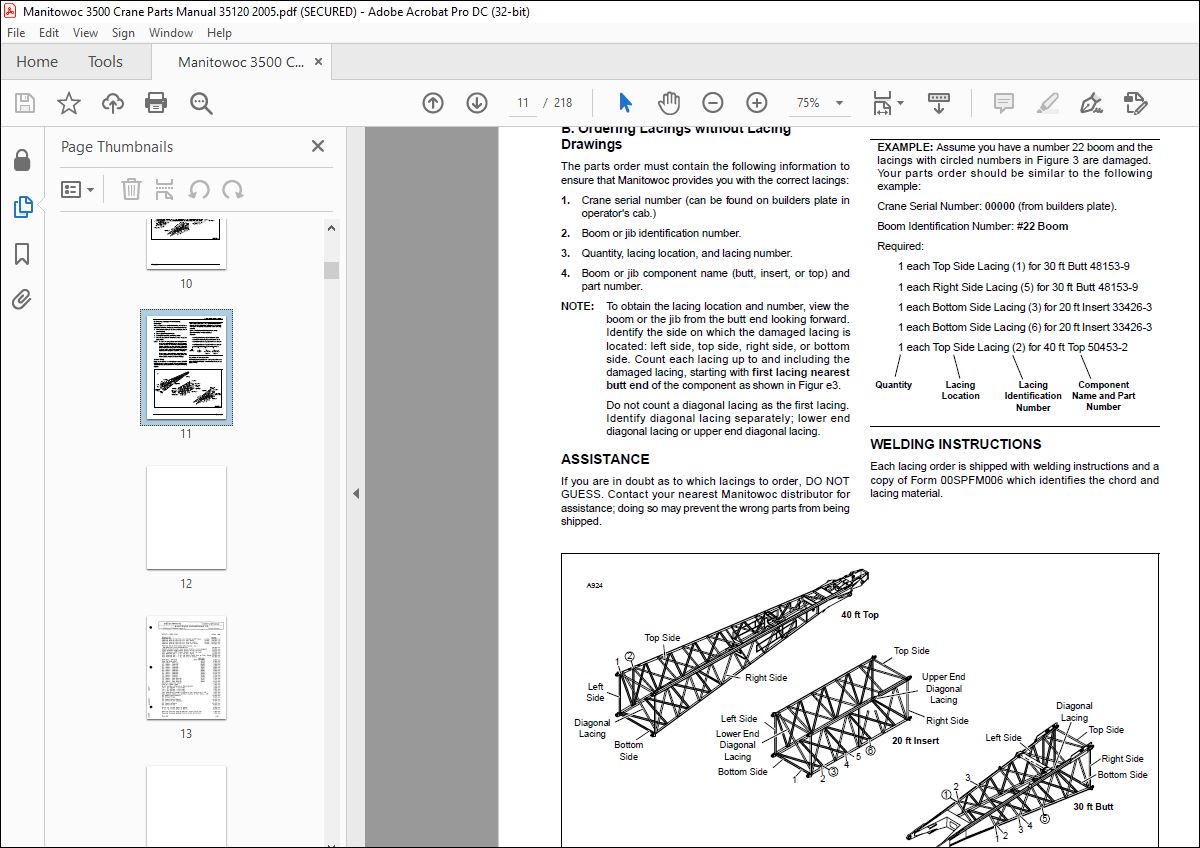The width and height of the screenshot is (1200, 848).
Task: Select the blank page 12 thumbnail
Action: point(186,517)
